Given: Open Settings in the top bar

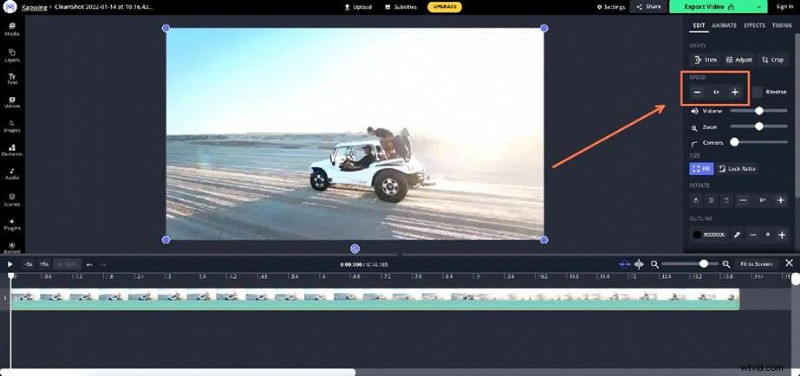Looking at the screenshot, I should [611, 7].
